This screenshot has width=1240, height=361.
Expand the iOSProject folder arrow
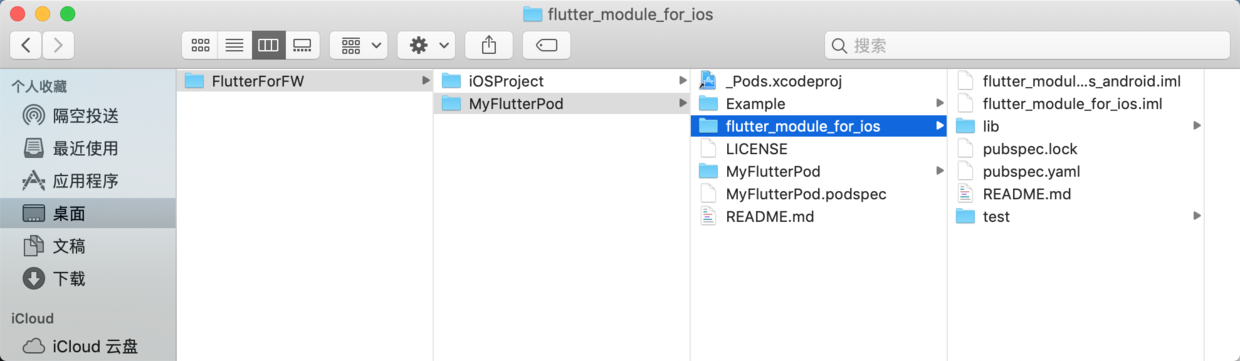coord(682,81)
